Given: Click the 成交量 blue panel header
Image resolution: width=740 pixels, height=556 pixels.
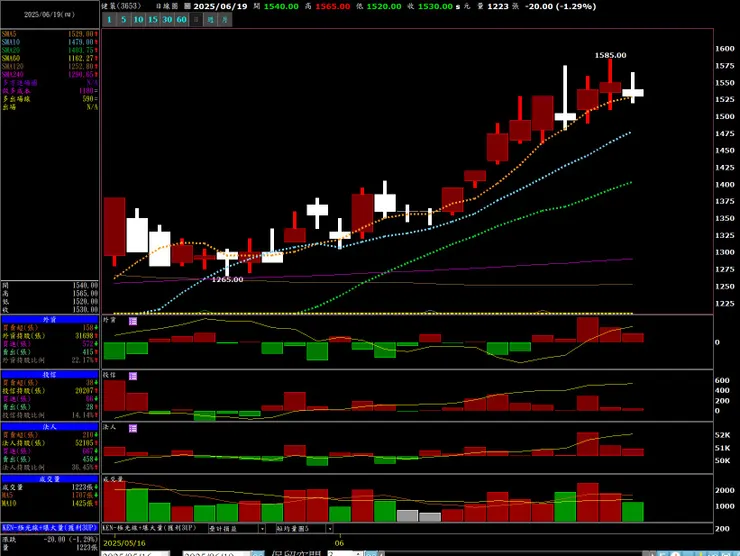Looking at the screenshot, I should click(x=50, y=479).
